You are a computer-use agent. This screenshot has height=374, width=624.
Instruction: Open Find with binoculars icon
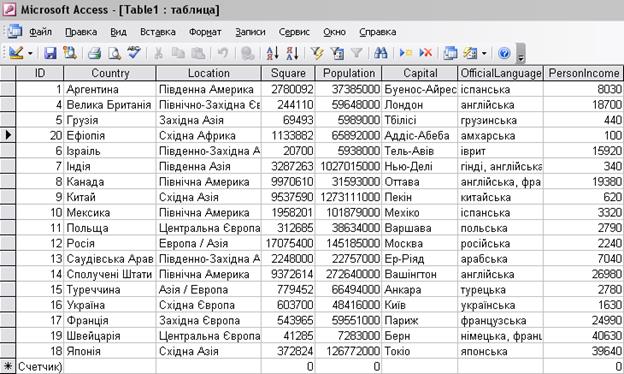click(381, 53)
